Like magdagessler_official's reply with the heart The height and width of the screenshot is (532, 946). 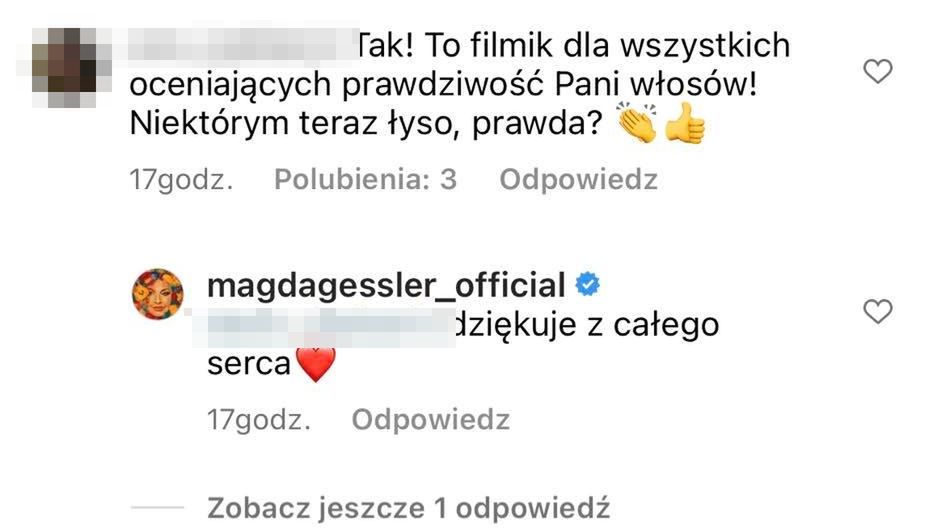877,311
